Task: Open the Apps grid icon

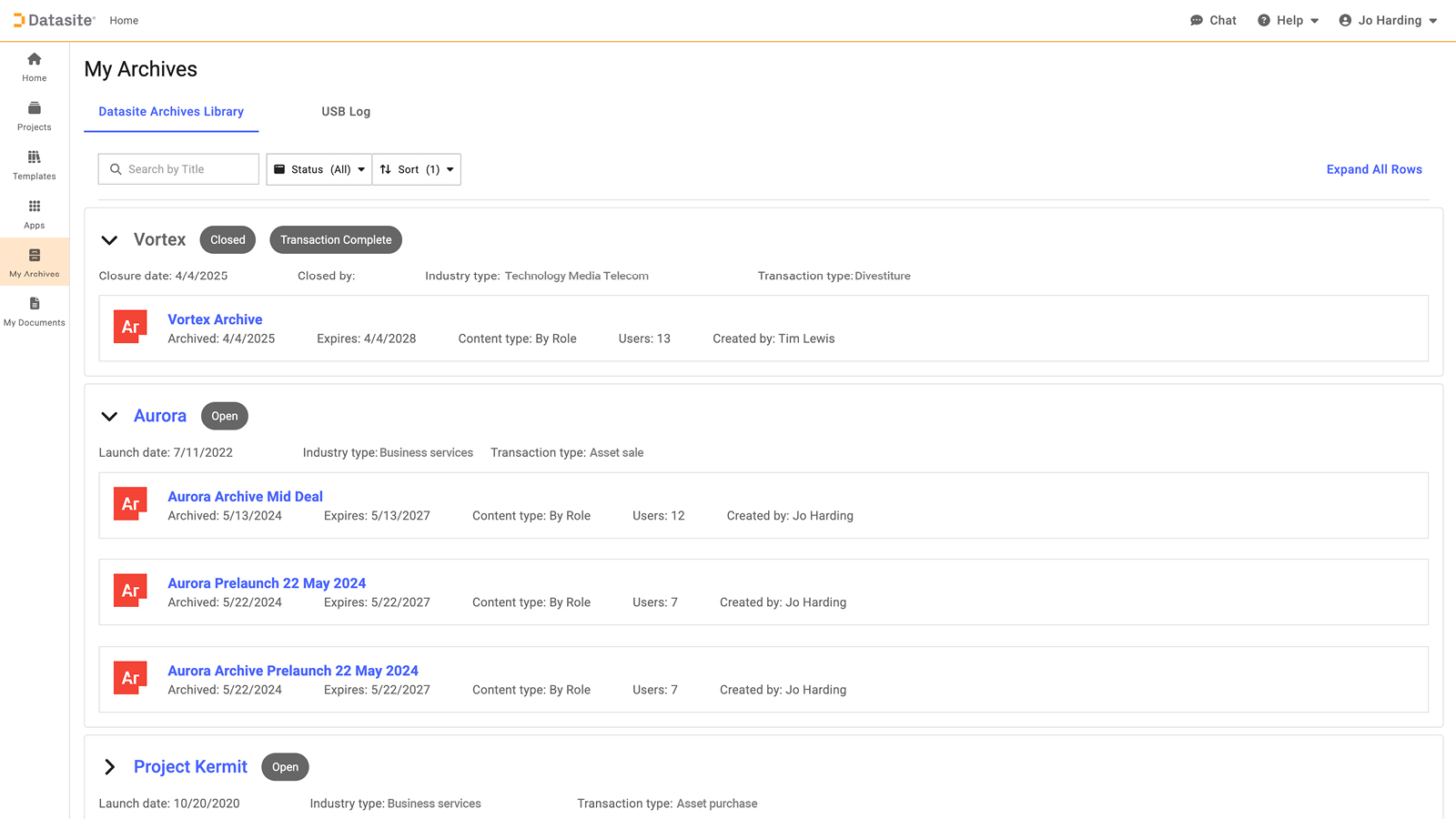Action: pyautogui.click(x=35, y=207)
